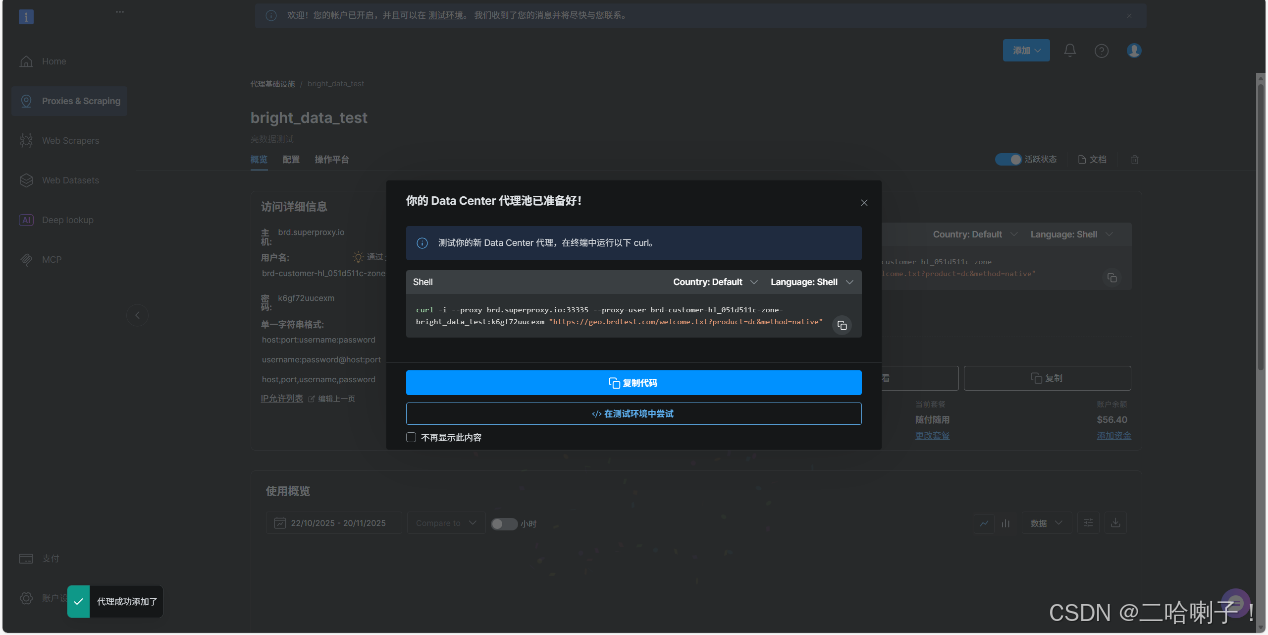Click the password value k6gf72uucexm
Viewport: 1268px width, 635px height.
pos(306,298)
